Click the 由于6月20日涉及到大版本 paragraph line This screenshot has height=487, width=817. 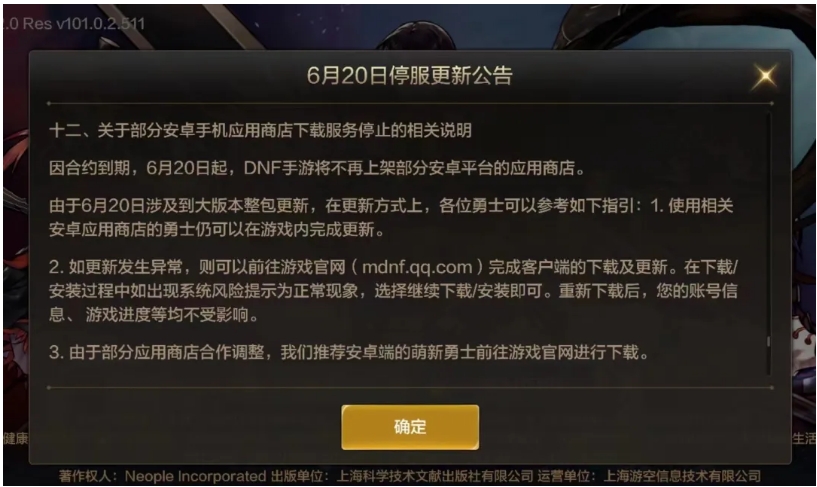(391, 206)
